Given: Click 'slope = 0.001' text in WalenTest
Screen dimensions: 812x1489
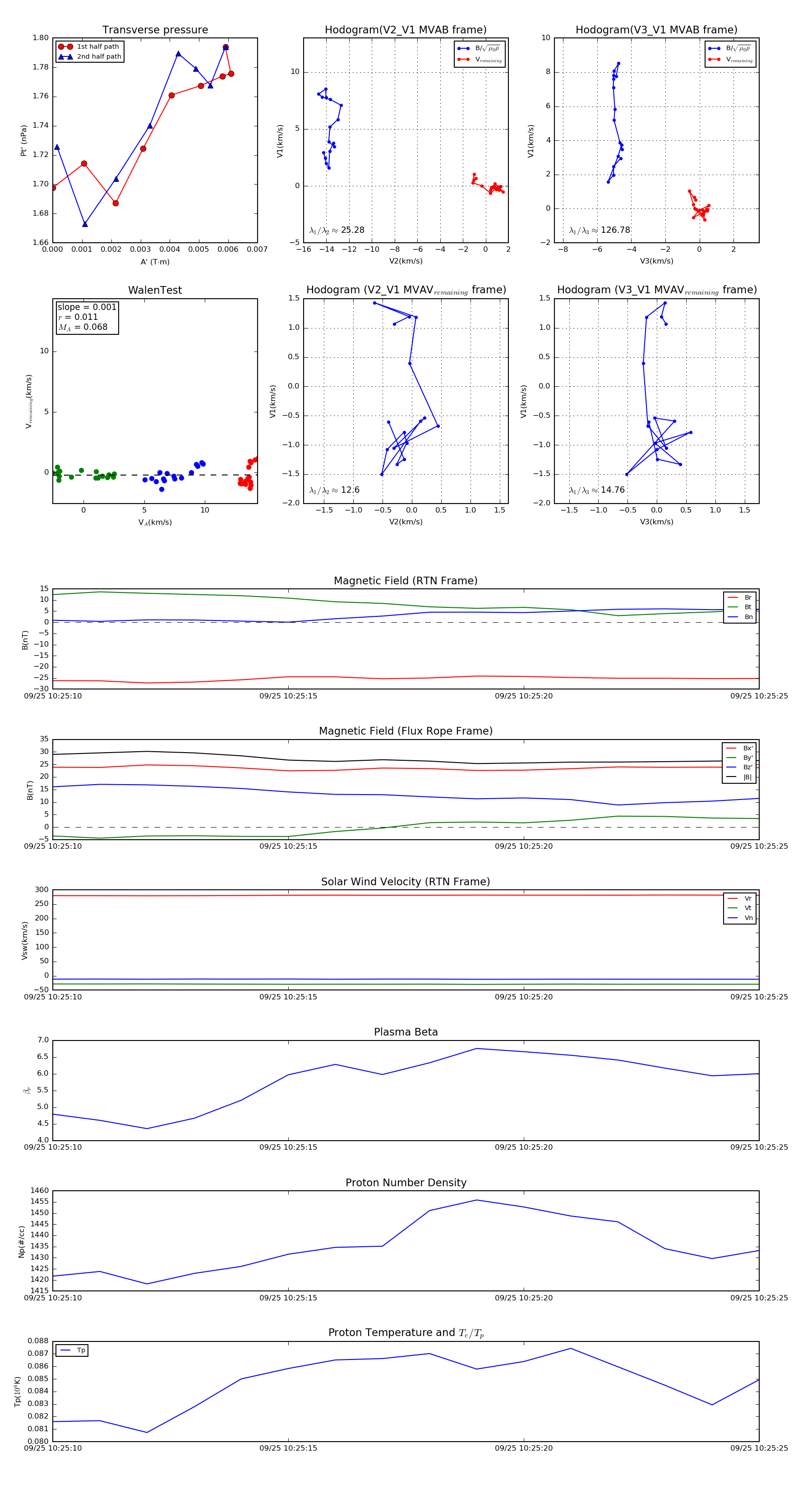Looking at the screenshot, I should point(87,307).
